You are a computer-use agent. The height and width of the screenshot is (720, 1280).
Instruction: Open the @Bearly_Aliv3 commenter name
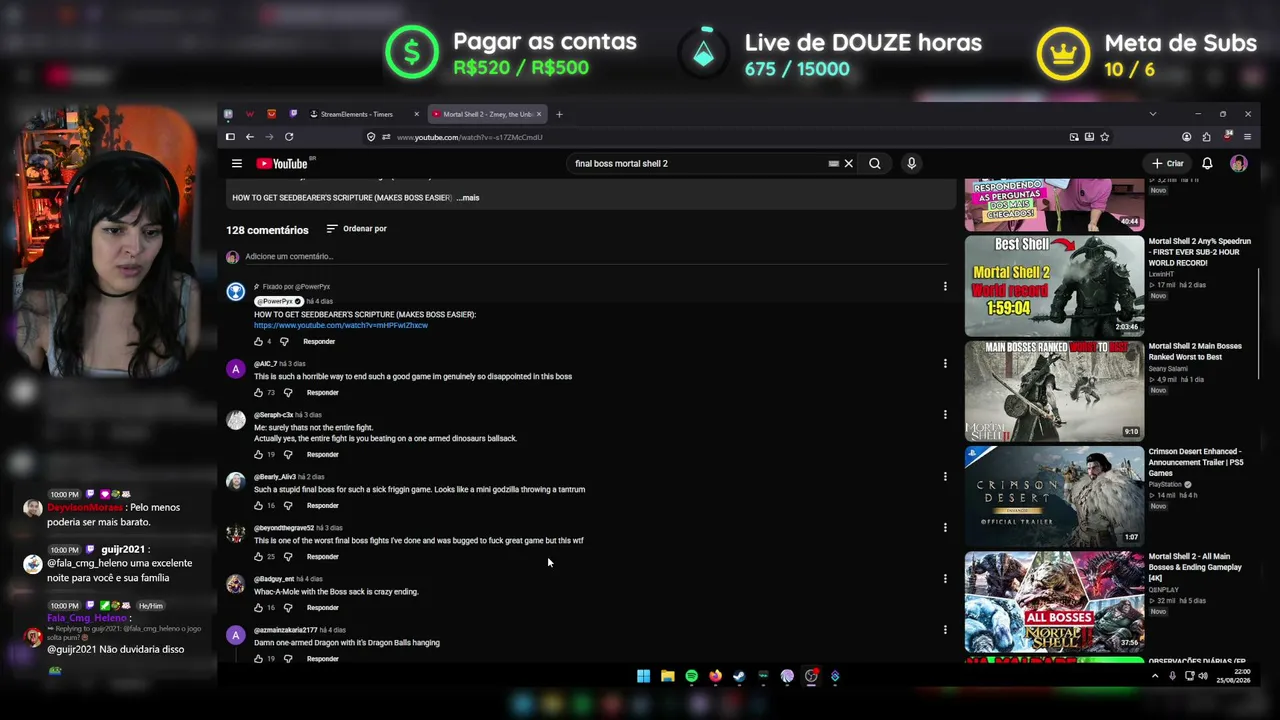(274, 477)
